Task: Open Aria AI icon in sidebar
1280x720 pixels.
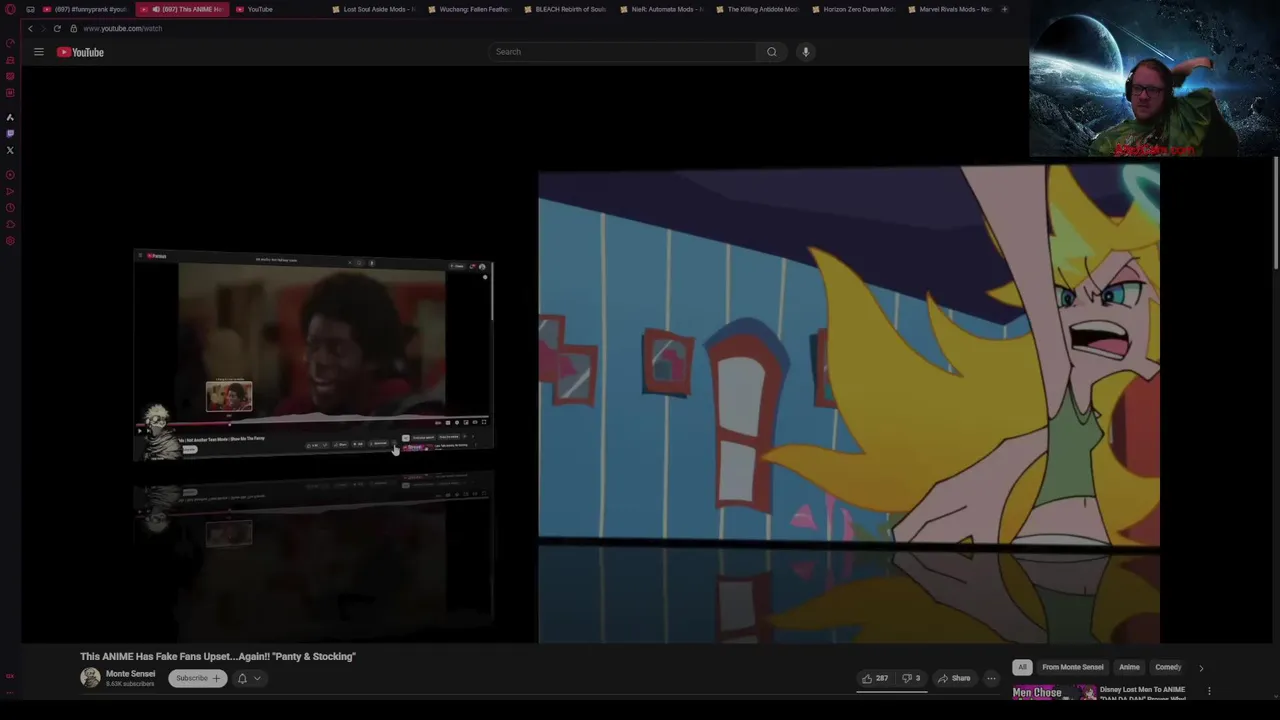Action: [10, 117]
